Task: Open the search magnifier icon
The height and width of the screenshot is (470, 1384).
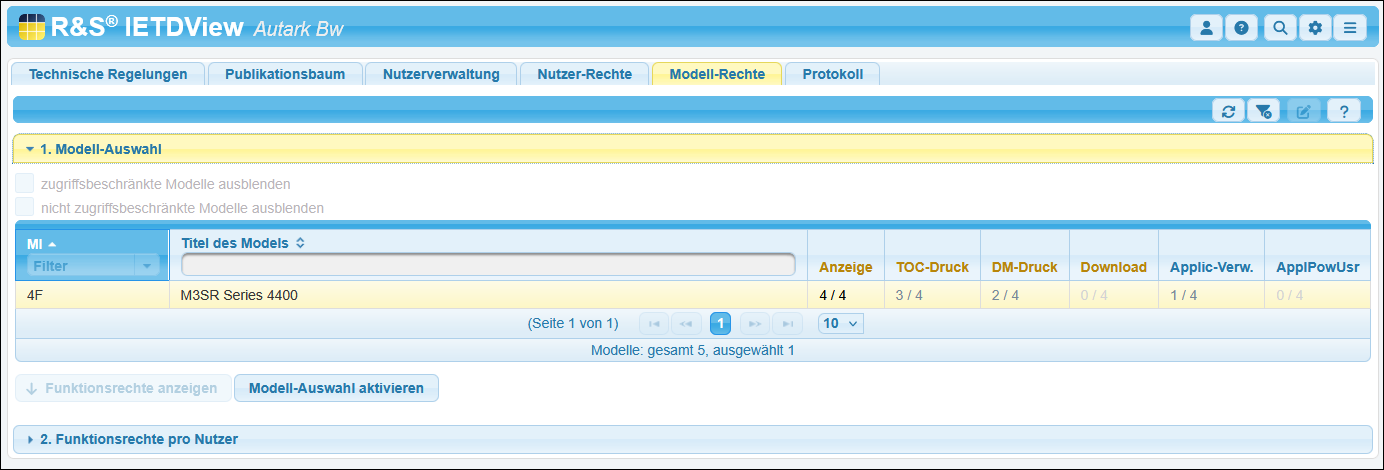Action: 1280,28
